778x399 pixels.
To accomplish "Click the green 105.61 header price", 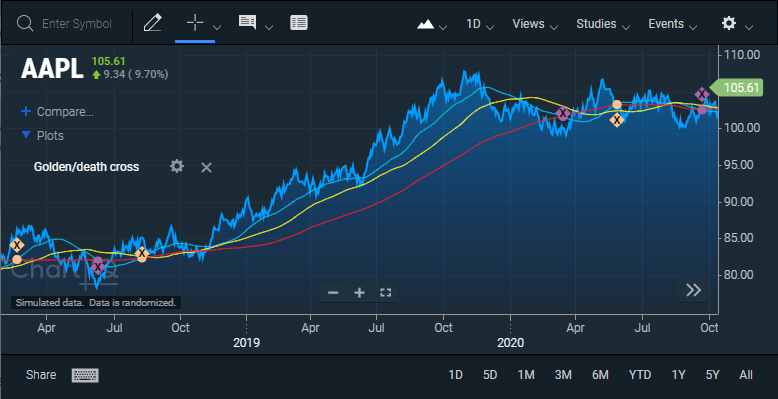I will click(x=109, y=61).
